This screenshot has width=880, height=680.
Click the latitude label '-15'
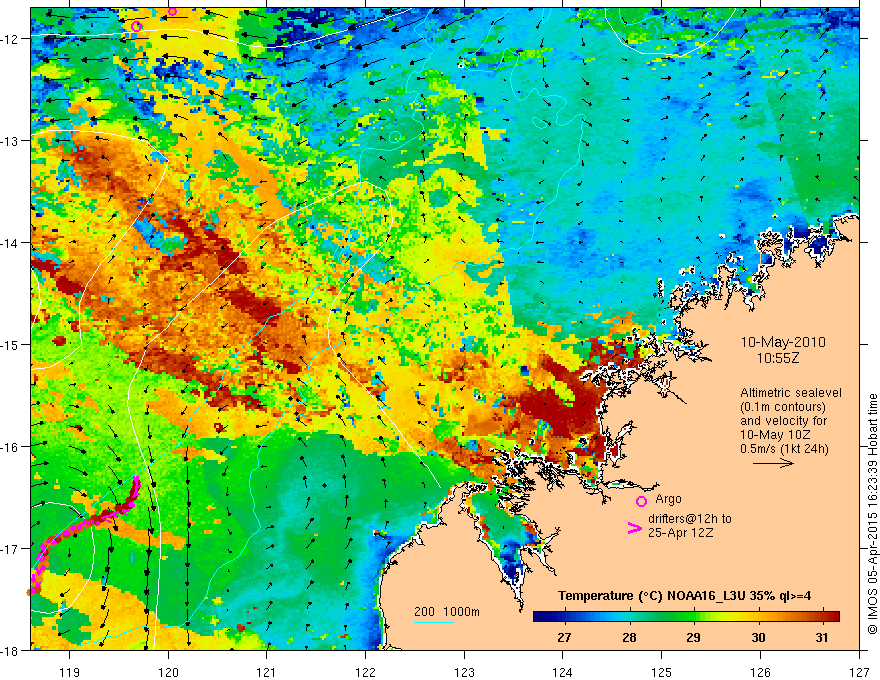tap(11, 344)
